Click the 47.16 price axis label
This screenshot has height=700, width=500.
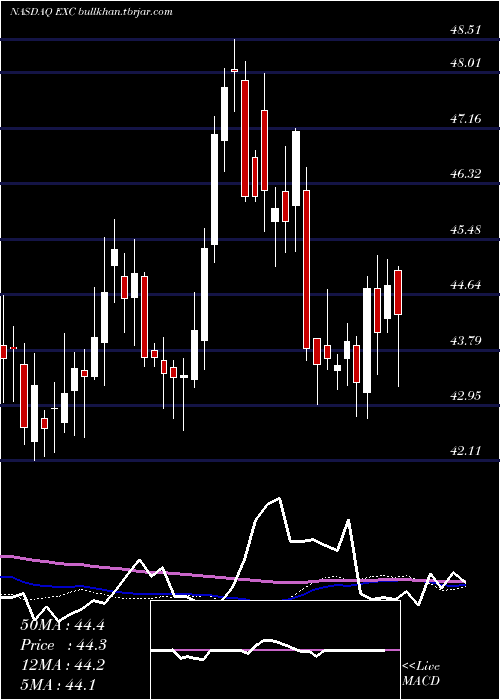466,119
